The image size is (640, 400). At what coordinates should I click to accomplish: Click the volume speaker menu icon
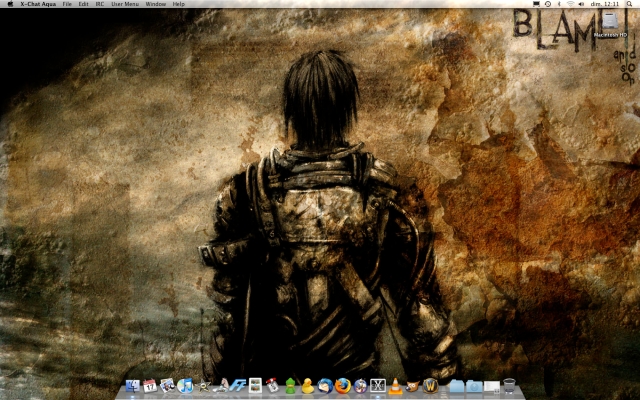[581, 4]
